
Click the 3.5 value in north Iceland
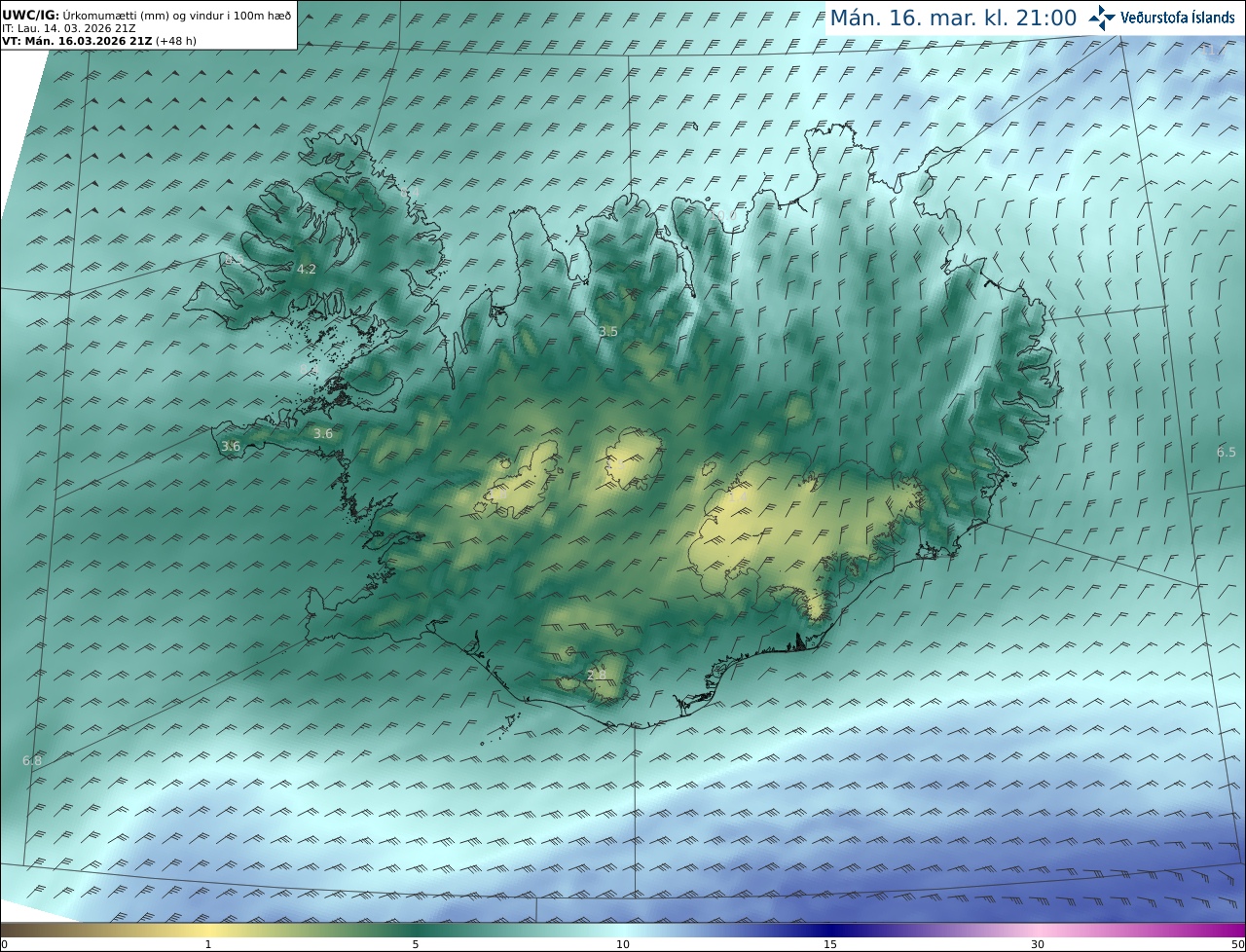(608, 332)
